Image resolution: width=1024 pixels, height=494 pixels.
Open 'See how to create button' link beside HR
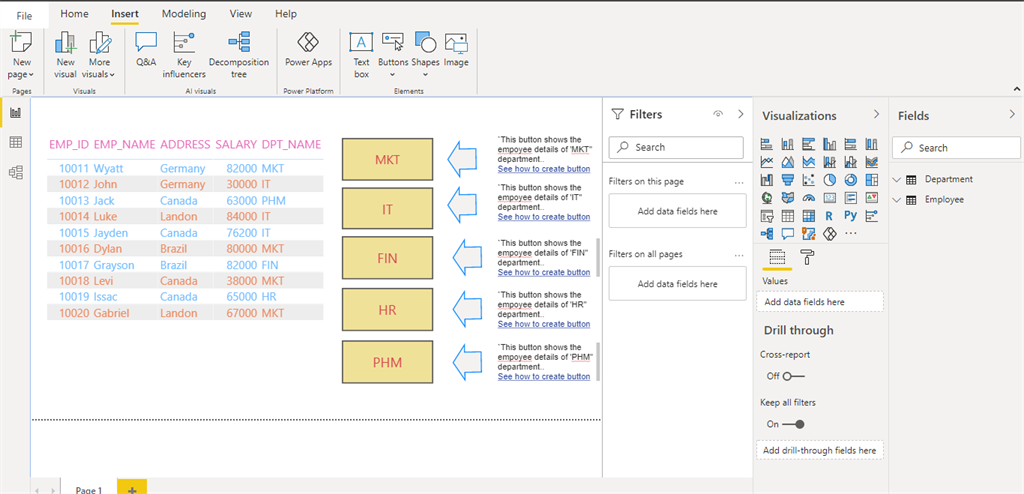543,324
